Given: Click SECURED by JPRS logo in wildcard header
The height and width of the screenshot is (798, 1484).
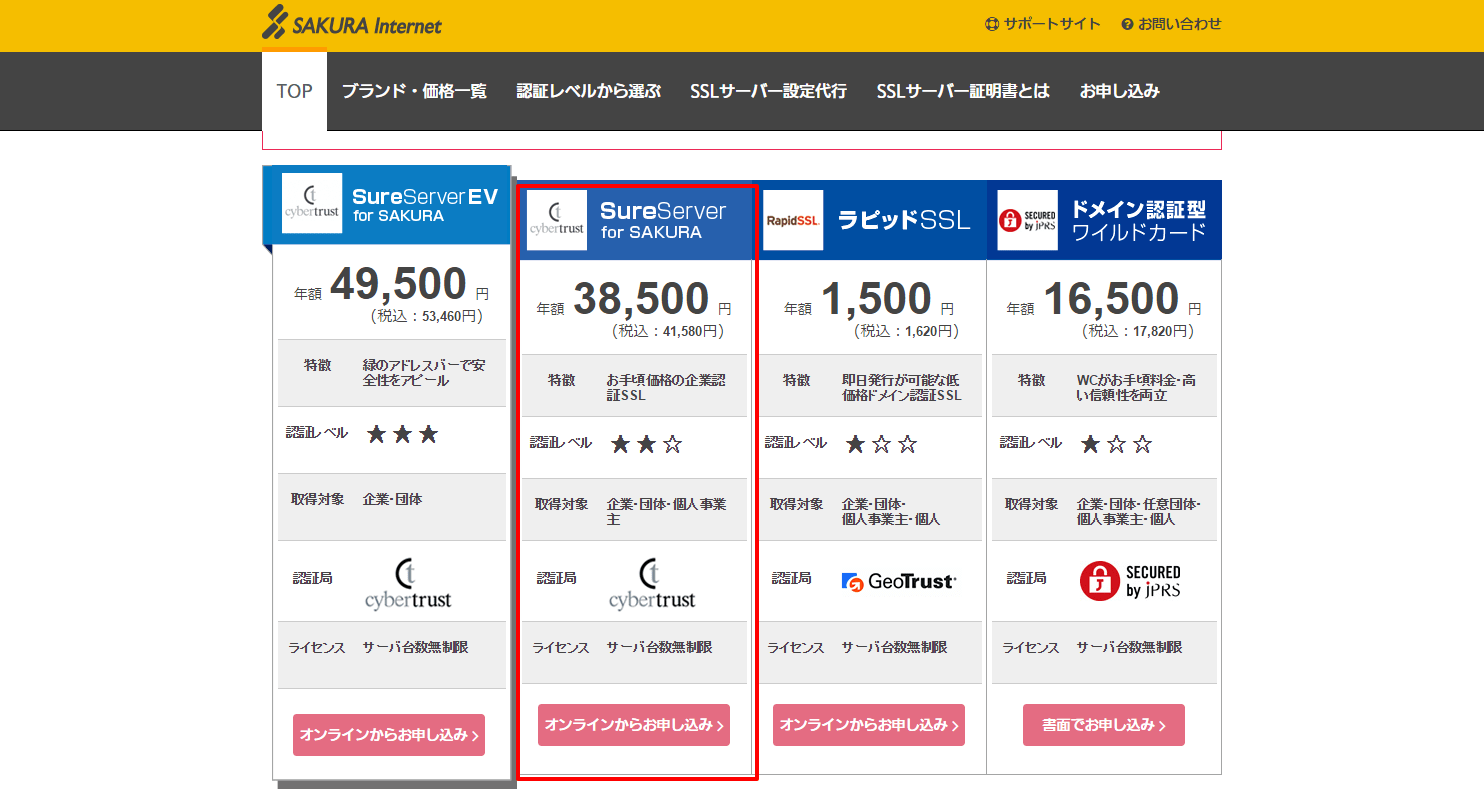Looking at the screenshot, I should click(1028, 220).
